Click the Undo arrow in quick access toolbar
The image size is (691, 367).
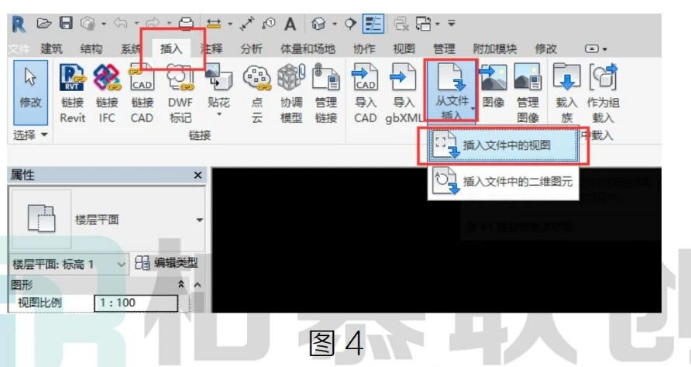(120, 23)
